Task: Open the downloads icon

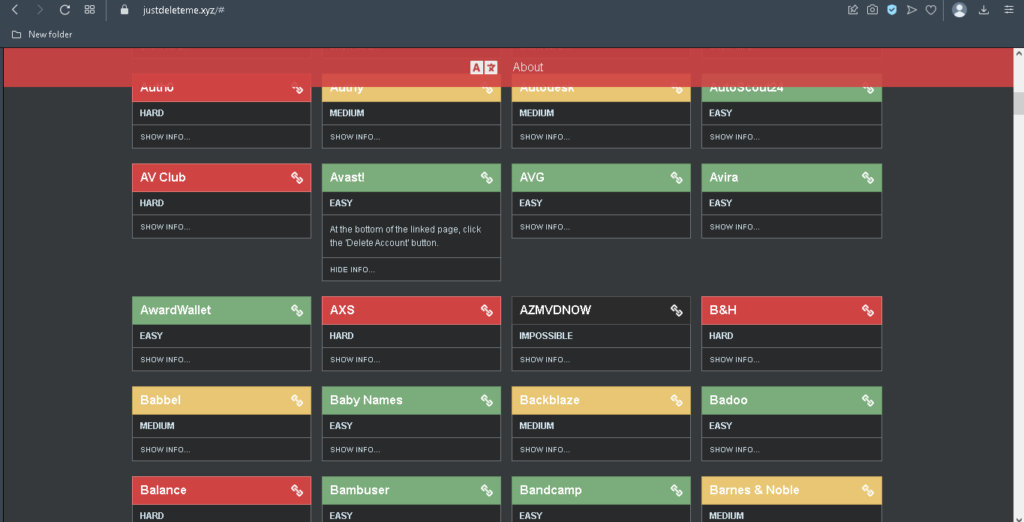Action: coord(984,10)
